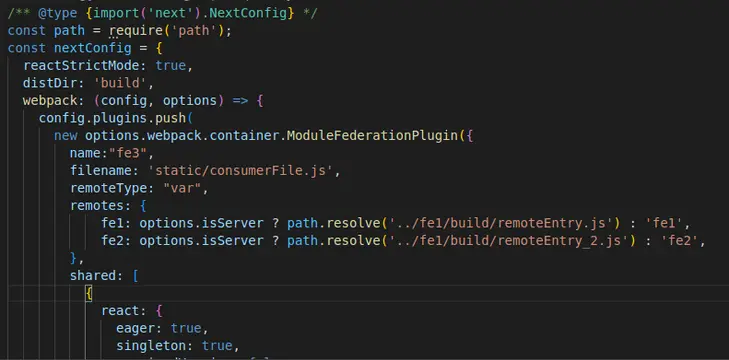Click the eager: true line

[x=162, y=328]
